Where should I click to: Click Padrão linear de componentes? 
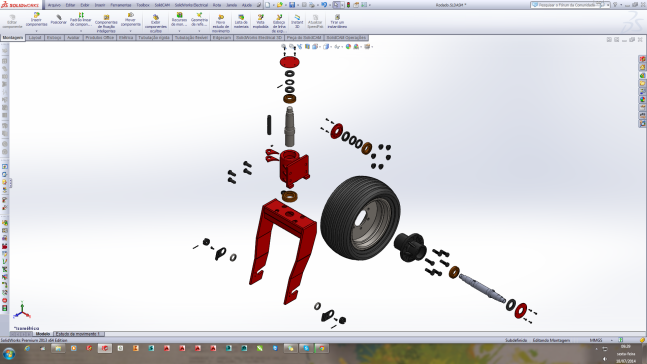[81, 19]
